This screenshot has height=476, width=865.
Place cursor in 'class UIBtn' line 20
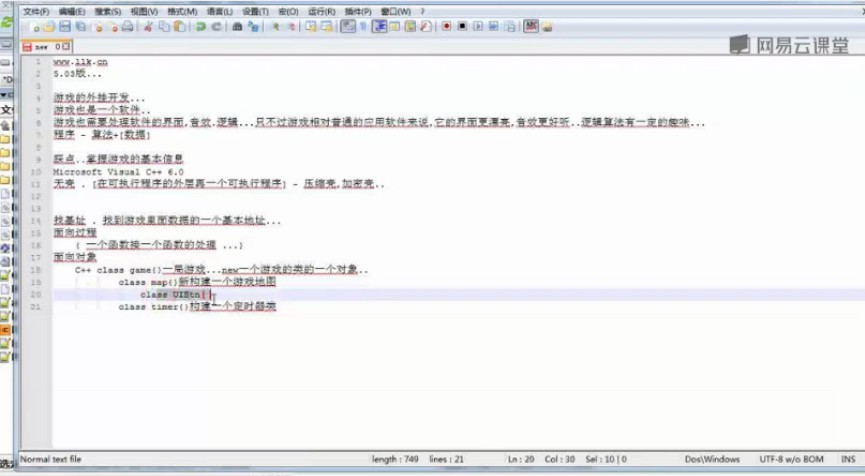click(175, 295)
